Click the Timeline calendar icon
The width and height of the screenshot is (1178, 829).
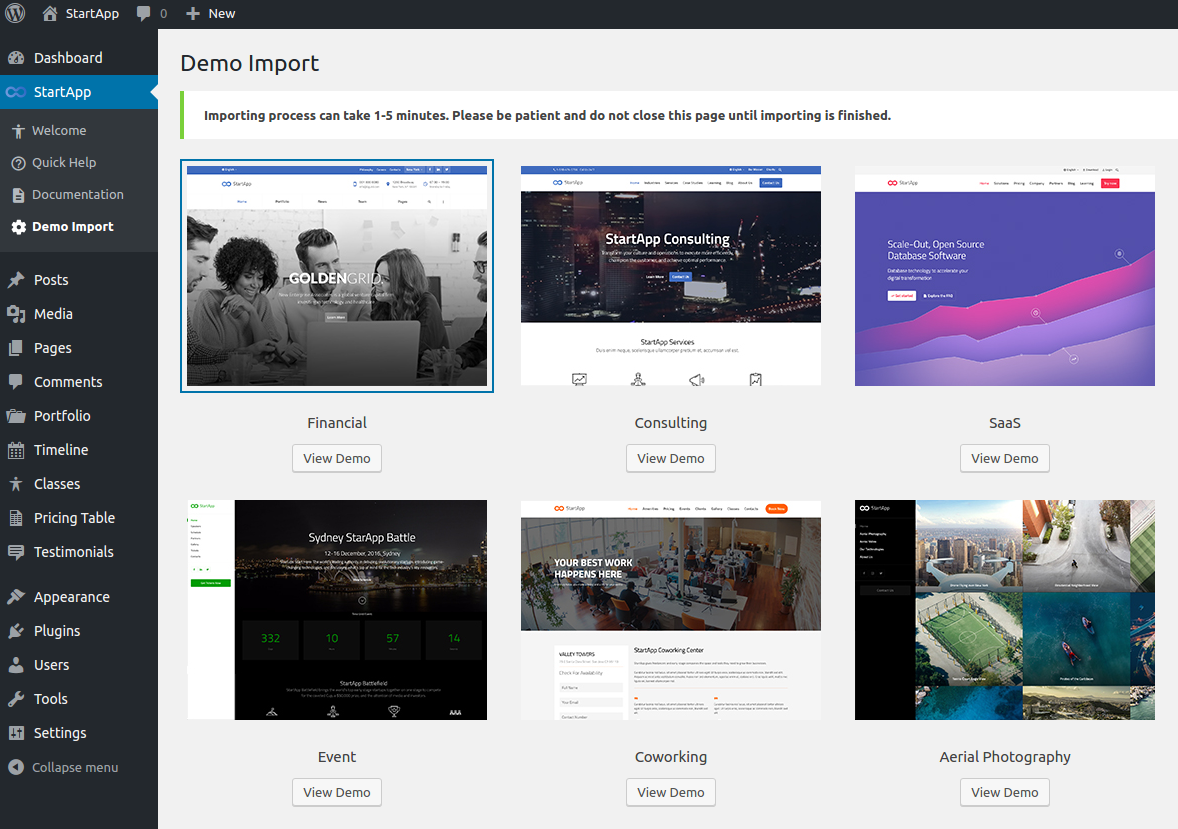click(x=16, y=450)
